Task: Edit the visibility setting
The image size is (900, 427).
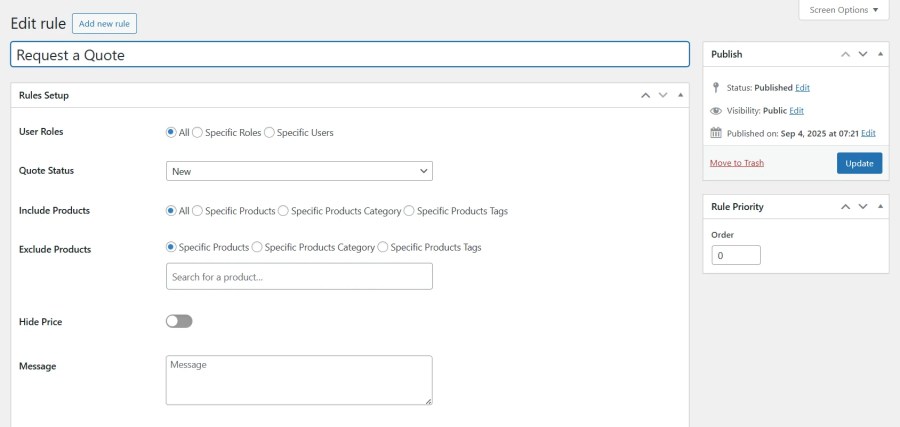Action: click(x=797, y=111)
